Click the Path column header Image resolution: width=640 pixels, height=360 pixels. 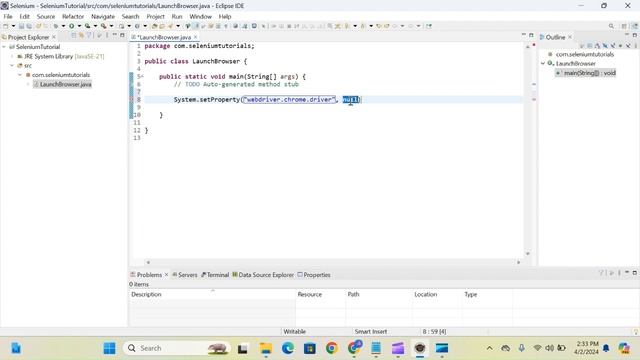(379, 294)
